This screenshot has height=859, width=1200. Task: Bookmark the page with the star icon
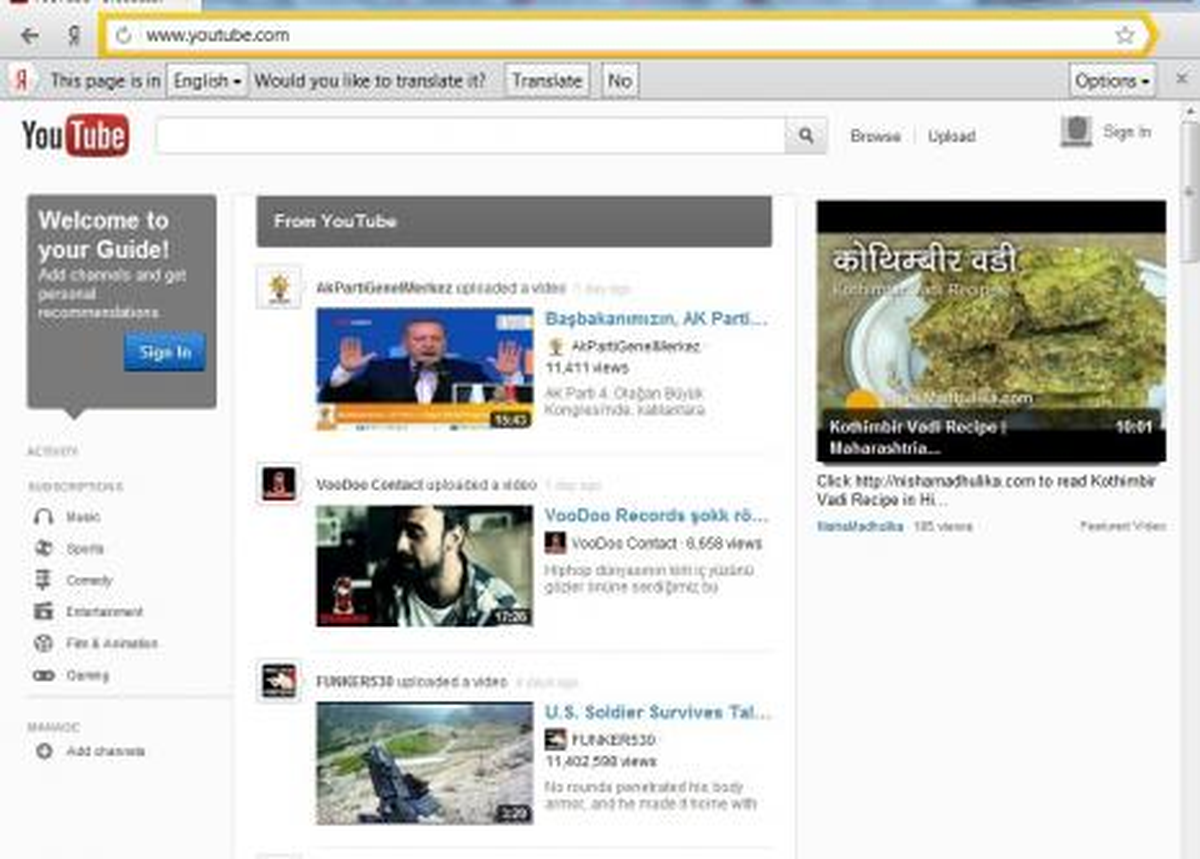click(x=1125, y=36)
